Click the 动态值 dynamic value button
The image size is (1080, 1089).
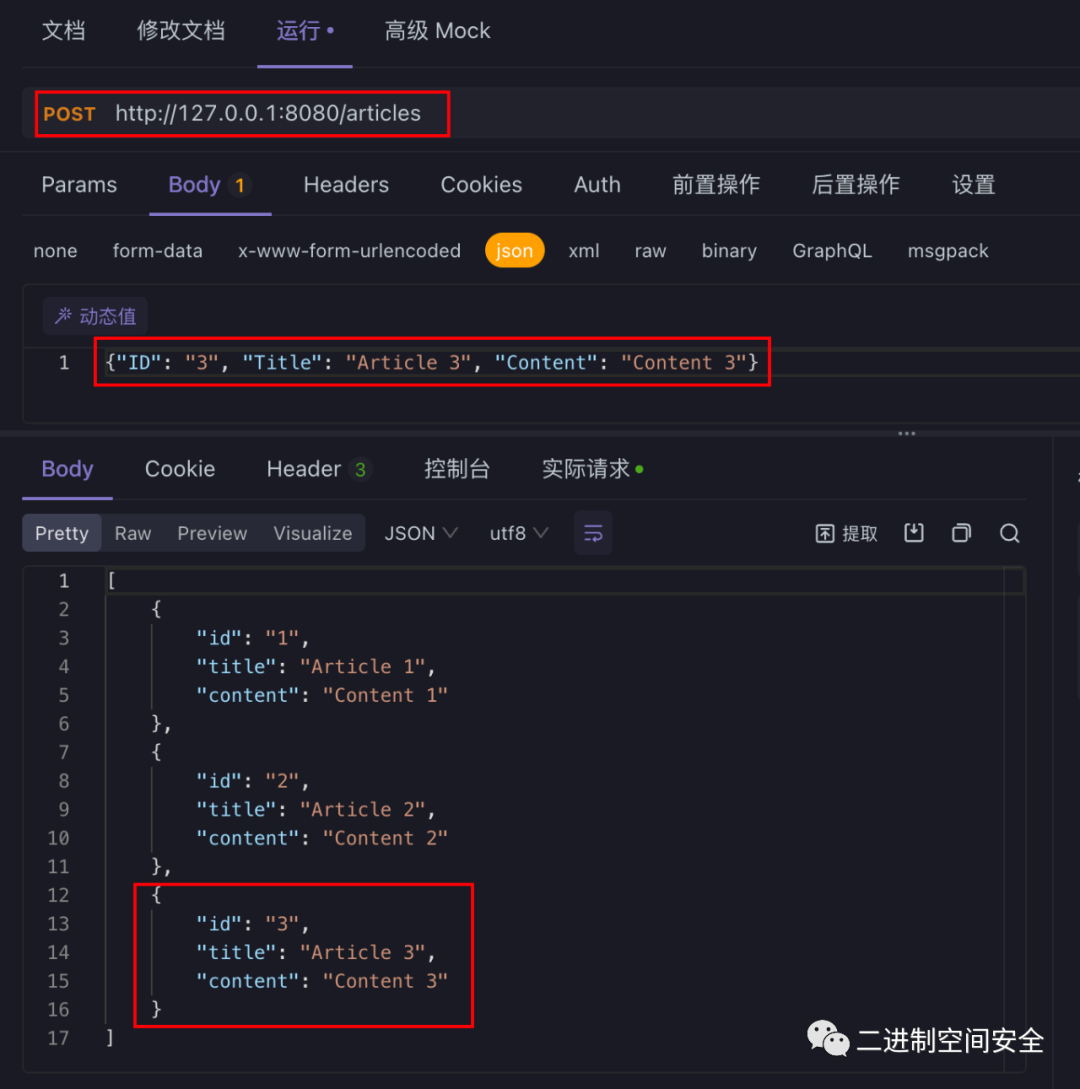coord(95,316)
